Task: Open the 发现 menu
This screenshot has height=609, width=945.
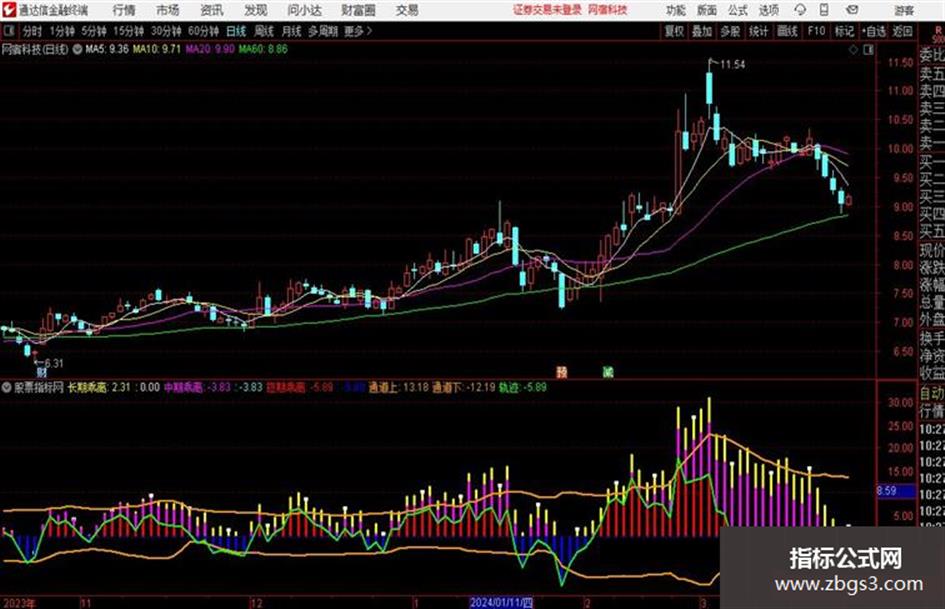Action: pyautogui.click(x=256, y=10)
